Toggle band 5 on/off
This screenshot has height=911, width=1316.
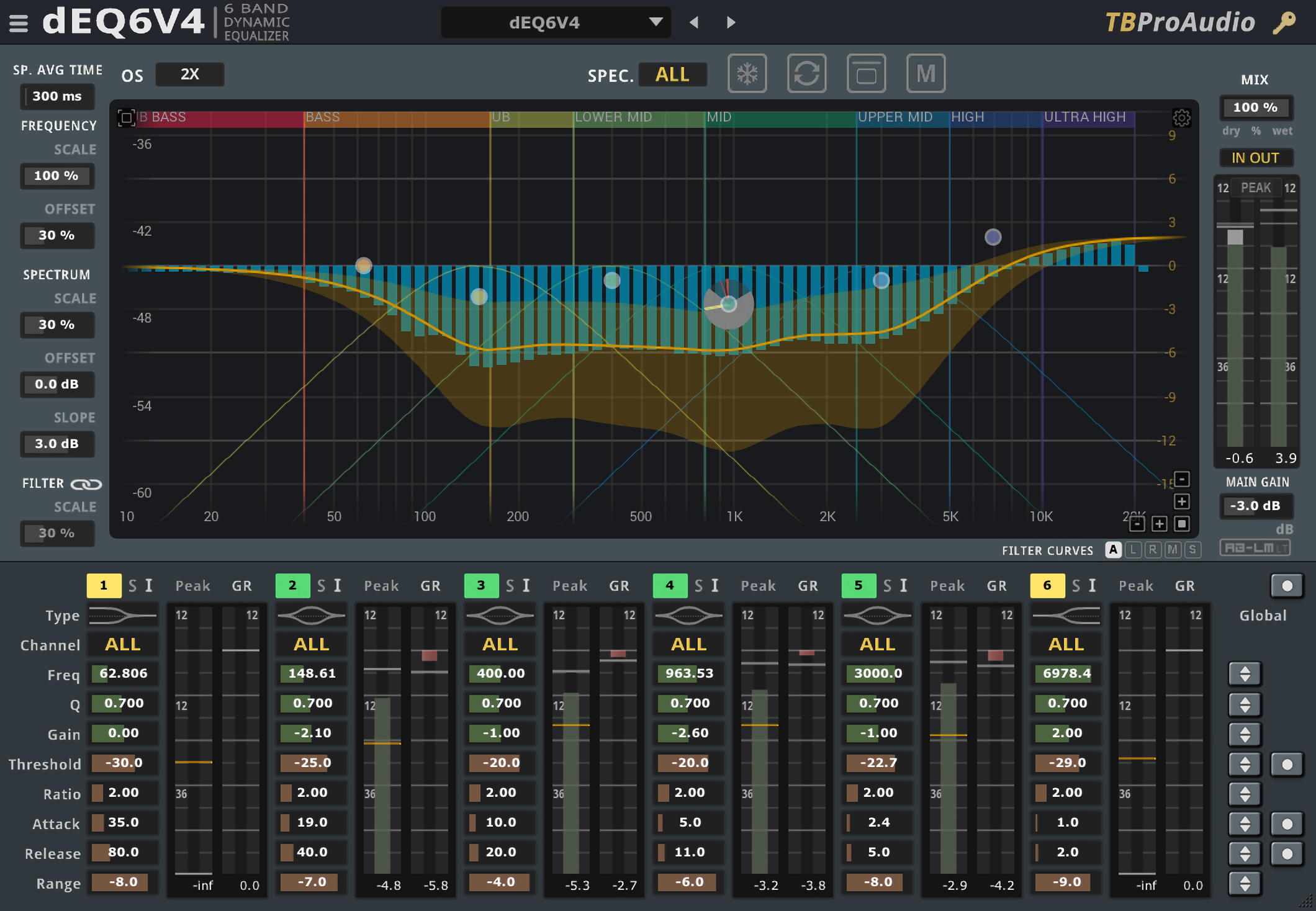(859, 585)
